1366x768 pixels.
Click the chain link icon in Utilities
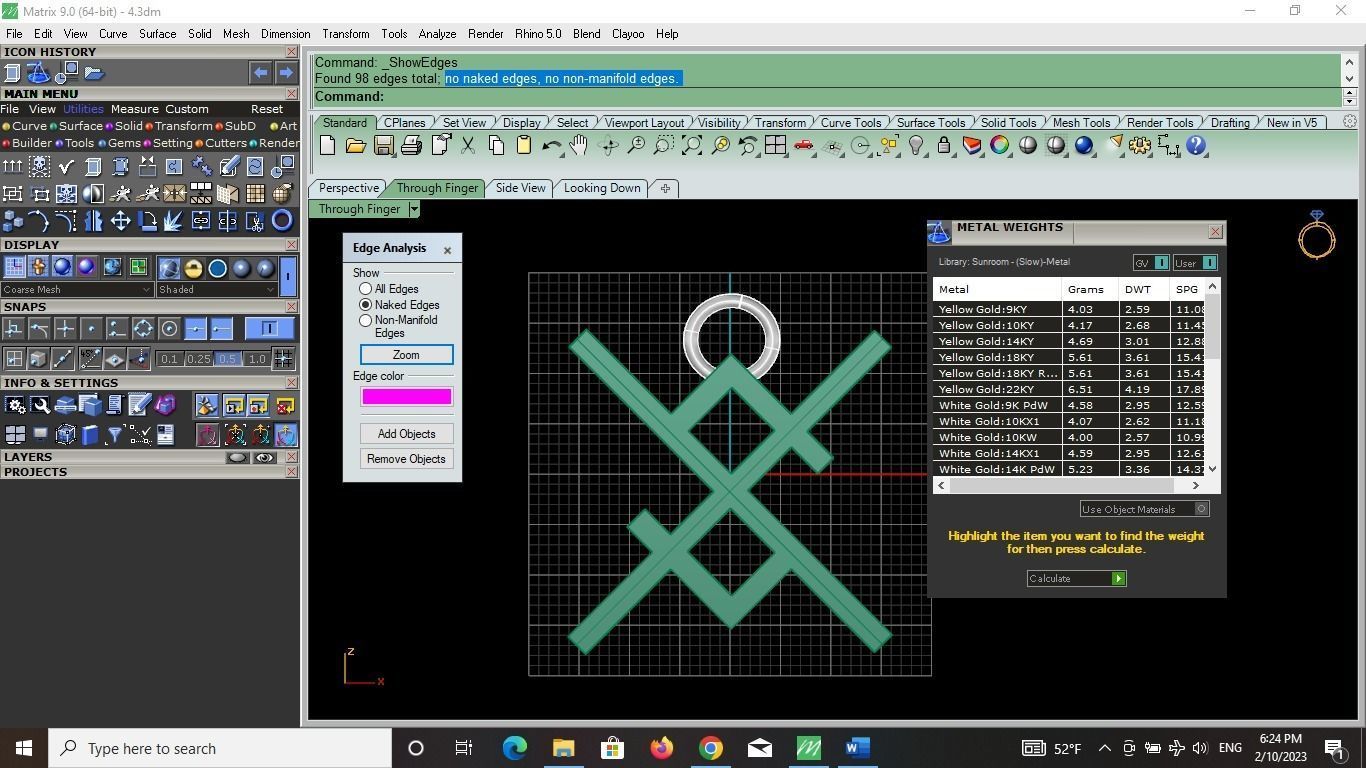click(201, 221)
